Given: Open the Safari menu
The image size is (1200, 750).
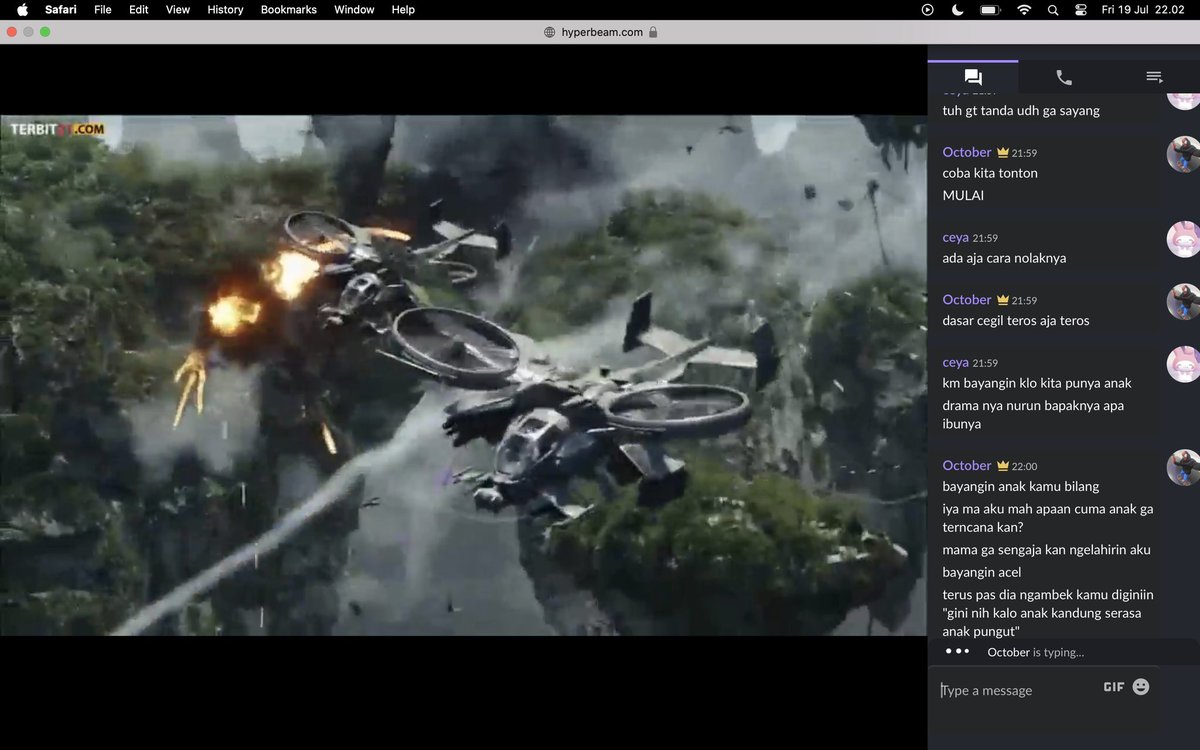Looking at the screenshot, I should point(61,9).
